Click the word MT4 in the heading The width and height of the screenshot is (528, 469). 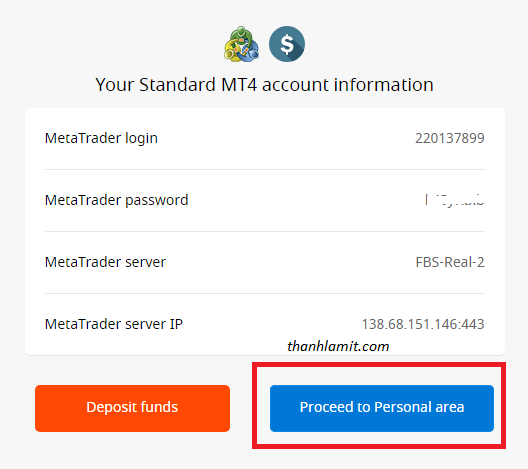(x=239, y=85)
